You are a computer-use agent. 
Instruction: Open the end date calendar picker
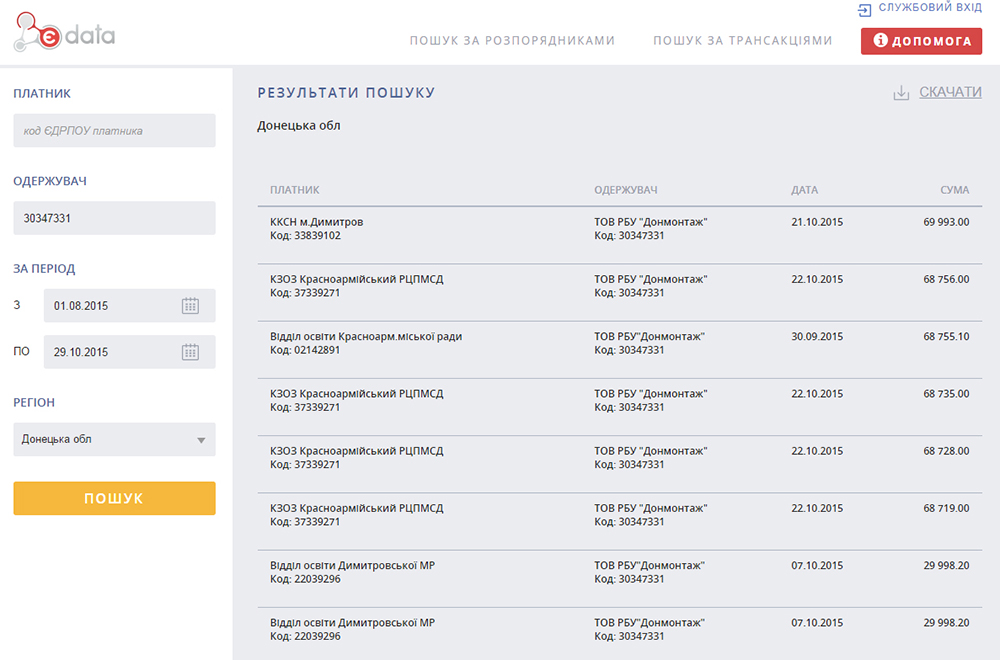click(190, 352)
